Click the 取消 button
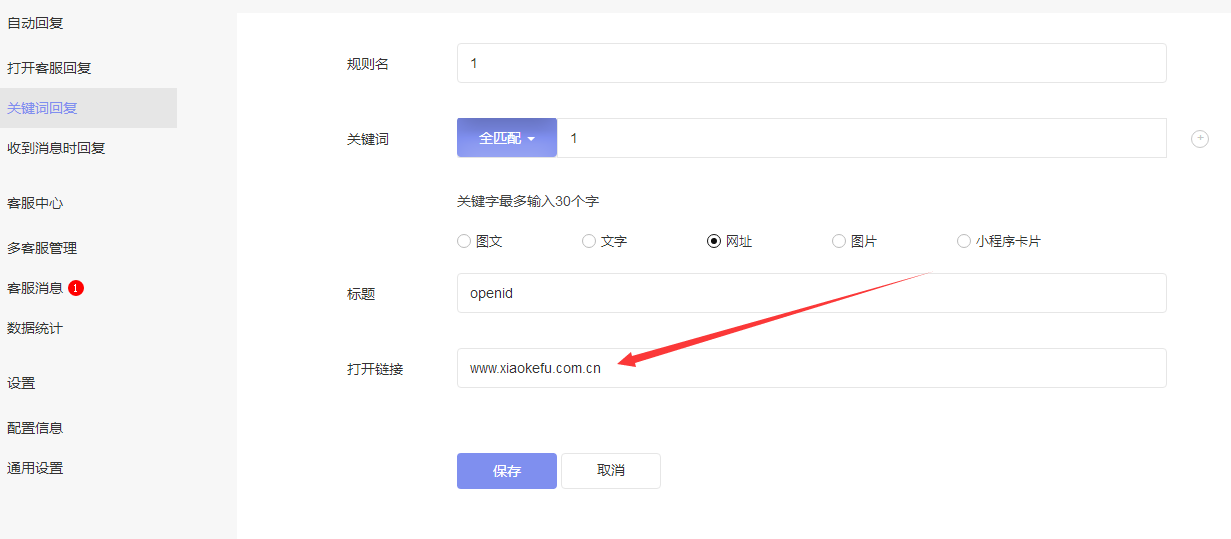 (x=611, y=471)
